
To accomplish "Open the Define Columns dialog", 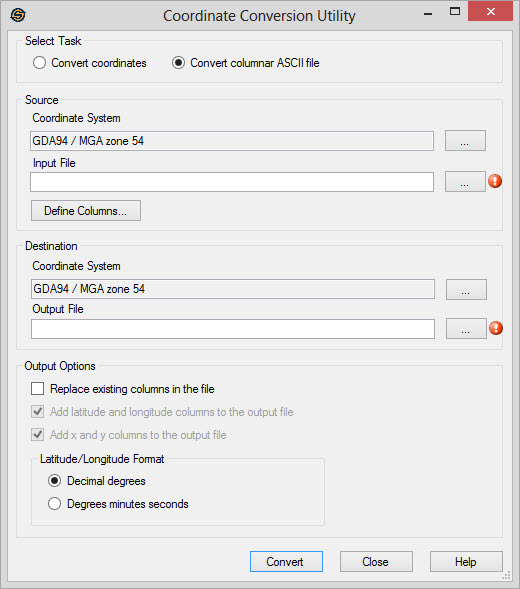I will pyautogui.click(x=86, y=211).
